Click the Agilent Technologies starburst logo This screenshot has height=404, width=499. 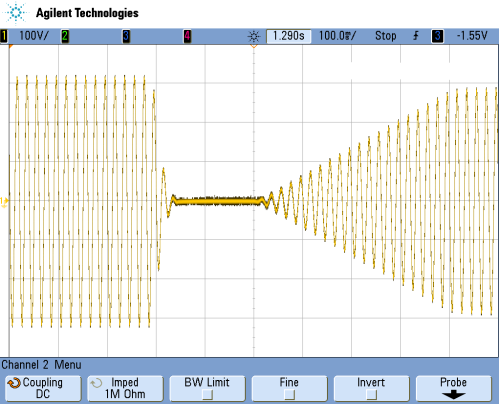coord(16,13)
